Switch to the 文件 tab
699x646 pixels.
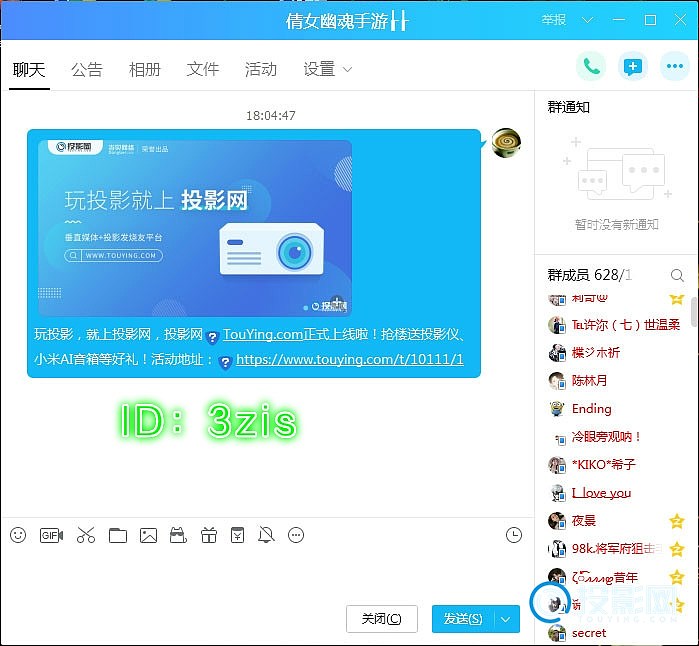click(203, 70)
